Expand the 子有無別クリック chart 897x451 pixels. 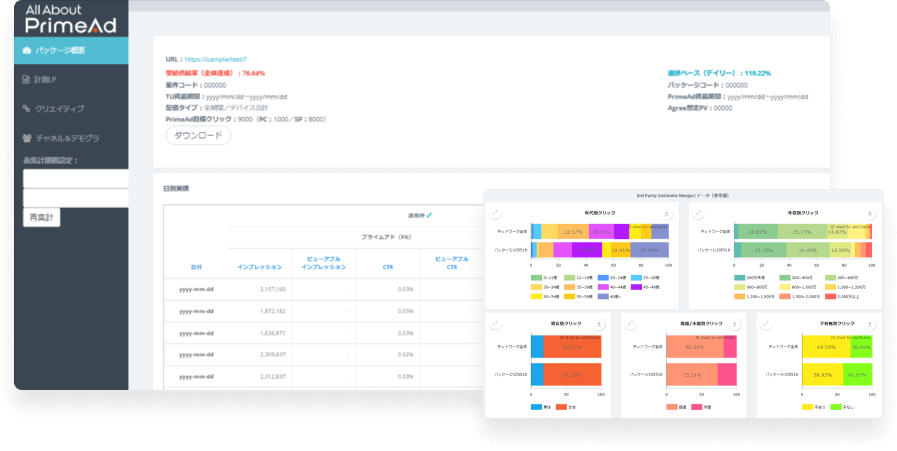coord(766,324)
